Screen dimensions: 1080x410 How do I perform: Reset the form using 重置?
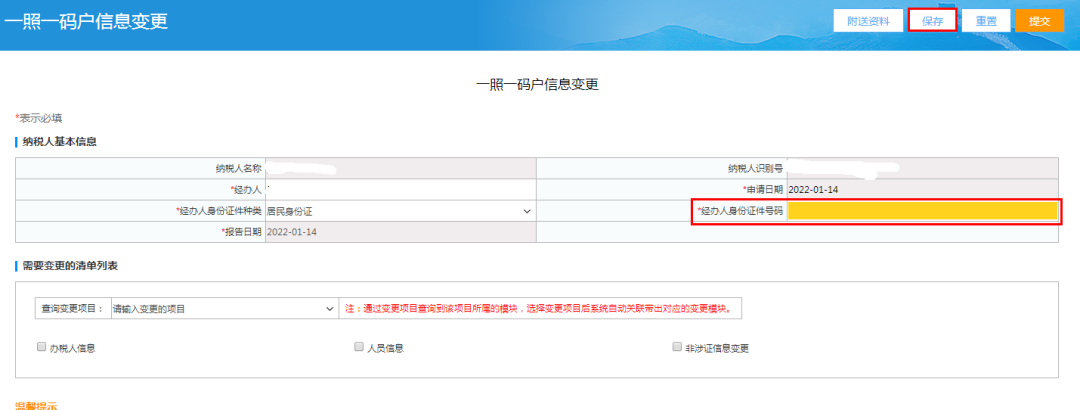986,21
